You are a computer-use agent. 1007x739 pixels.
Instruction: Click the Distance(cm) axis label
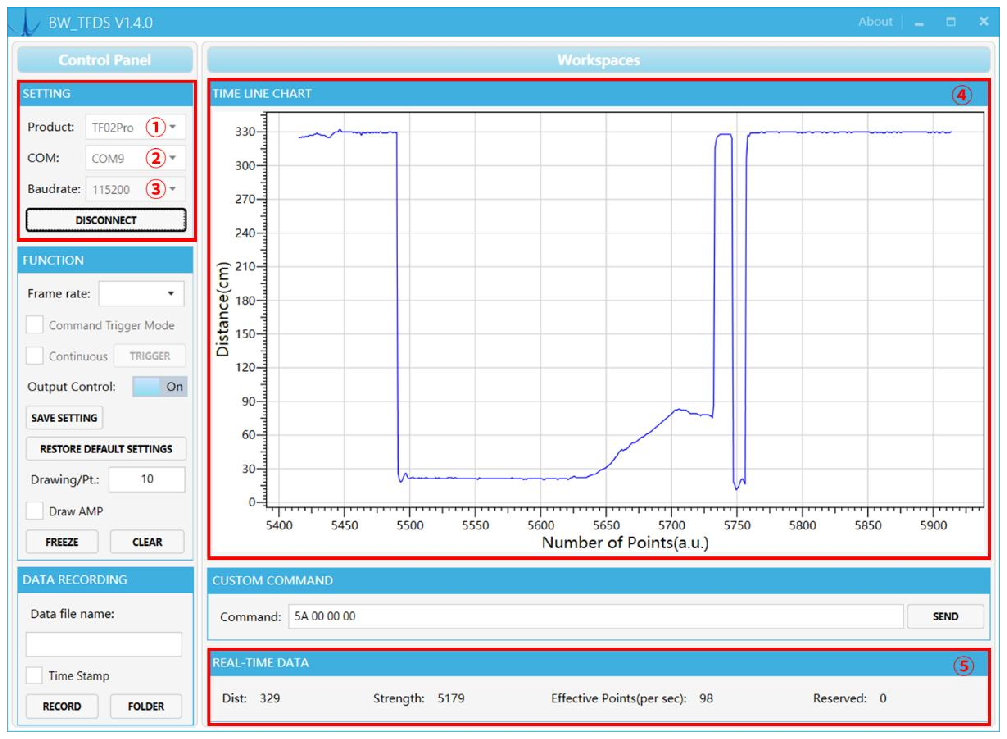222,309
